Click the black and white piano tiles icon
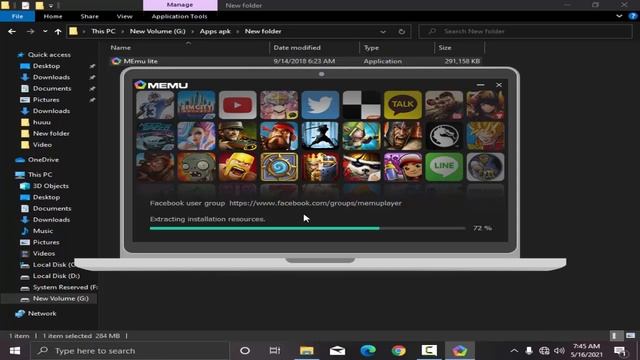The height and width of the screenshot is (360, 640). point(361,105)
